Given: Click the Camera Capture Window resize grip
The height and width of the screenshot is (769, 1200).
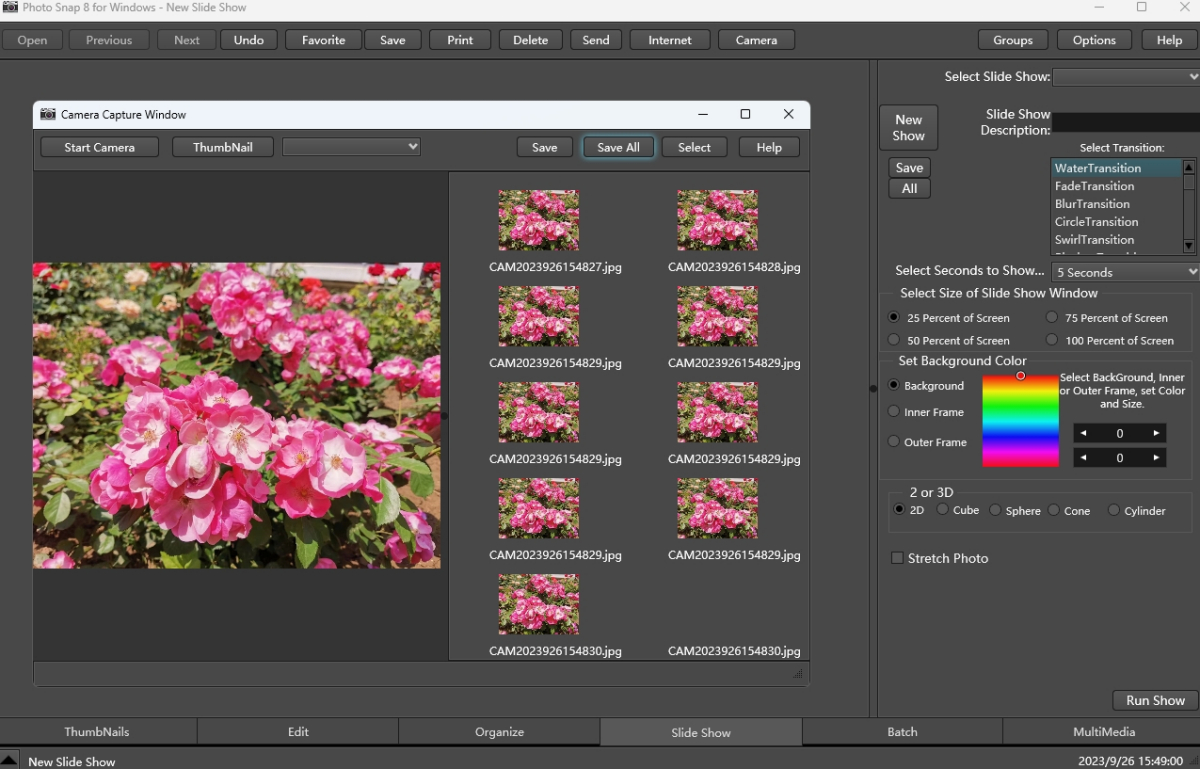Looking at the screenshot, I should (x=798, y=674).
